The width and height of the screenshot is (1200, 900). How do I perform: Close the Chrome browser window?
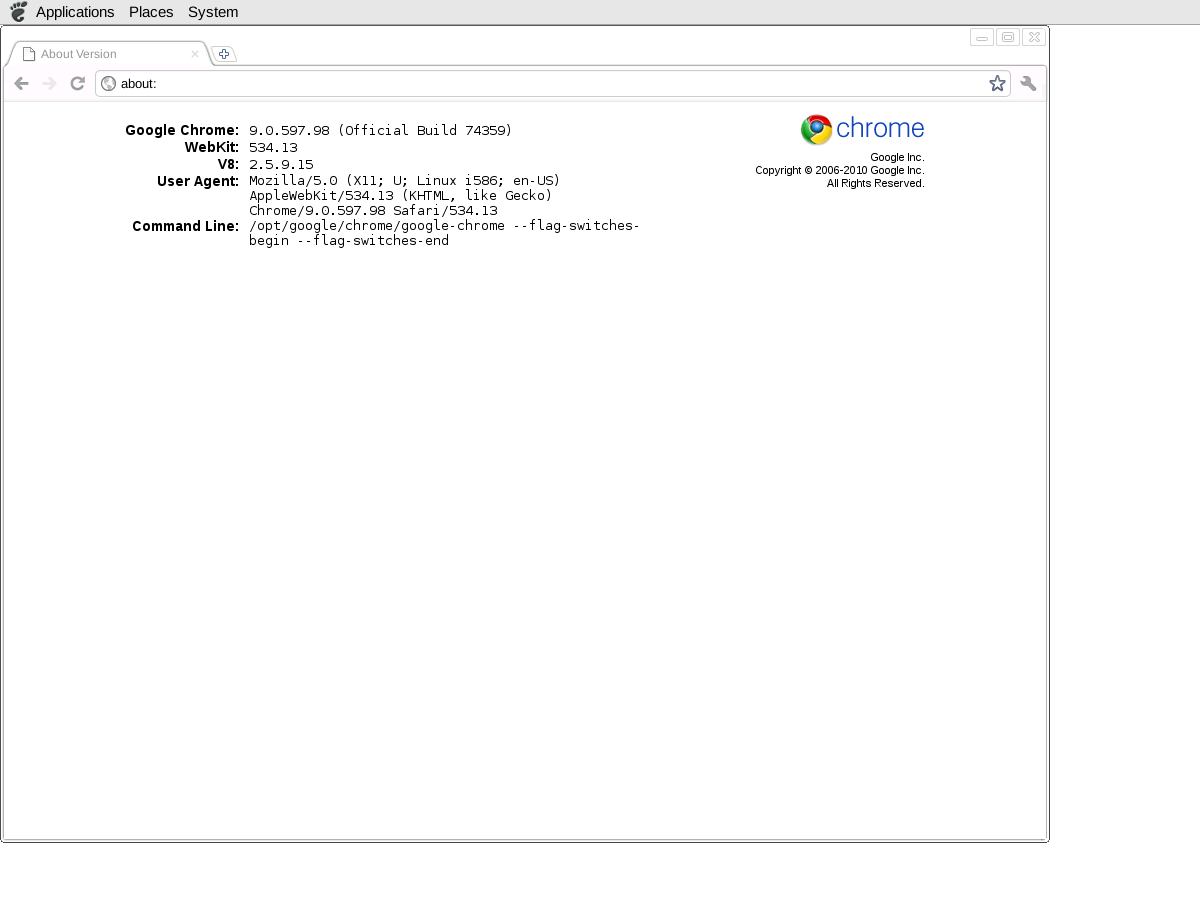[1034, 38]
